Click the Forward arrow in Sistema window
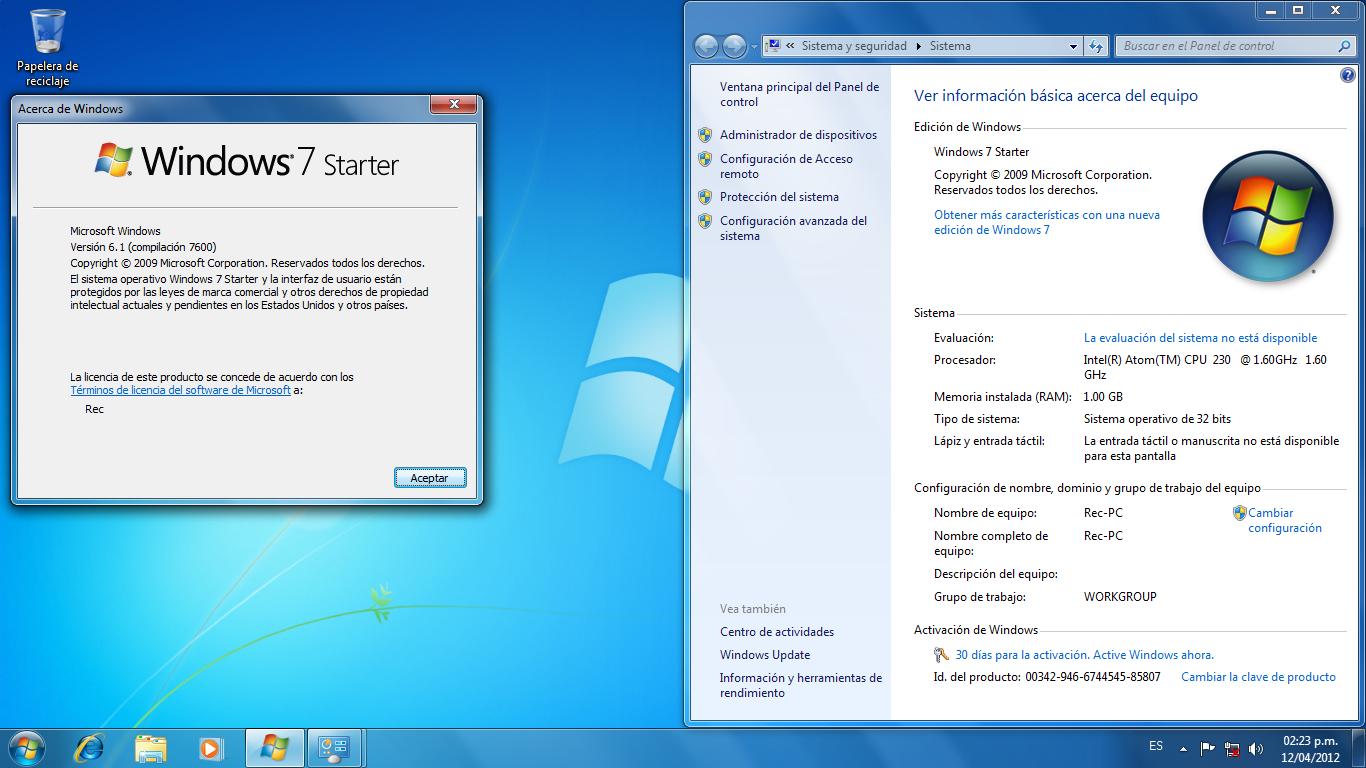1366x768 pixels. (734, 46)
